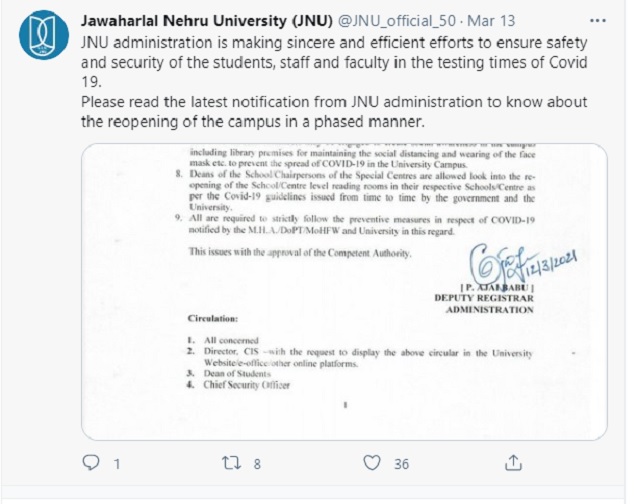The image size is (638, 504).
Task: Click the 'DEPUTY REGISTRAR' text in document
Action: 483,298
